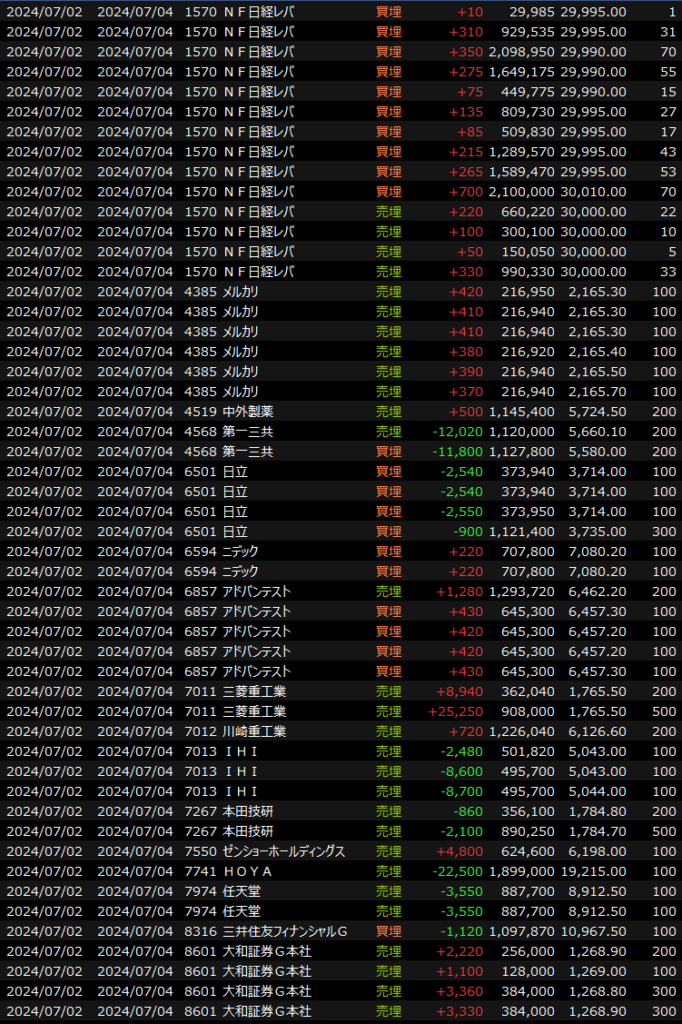The width and height of the screenshot is (682, 1024).
Task: Click the +1,280 profit on アドバンテスト
Action: (458, 591)
